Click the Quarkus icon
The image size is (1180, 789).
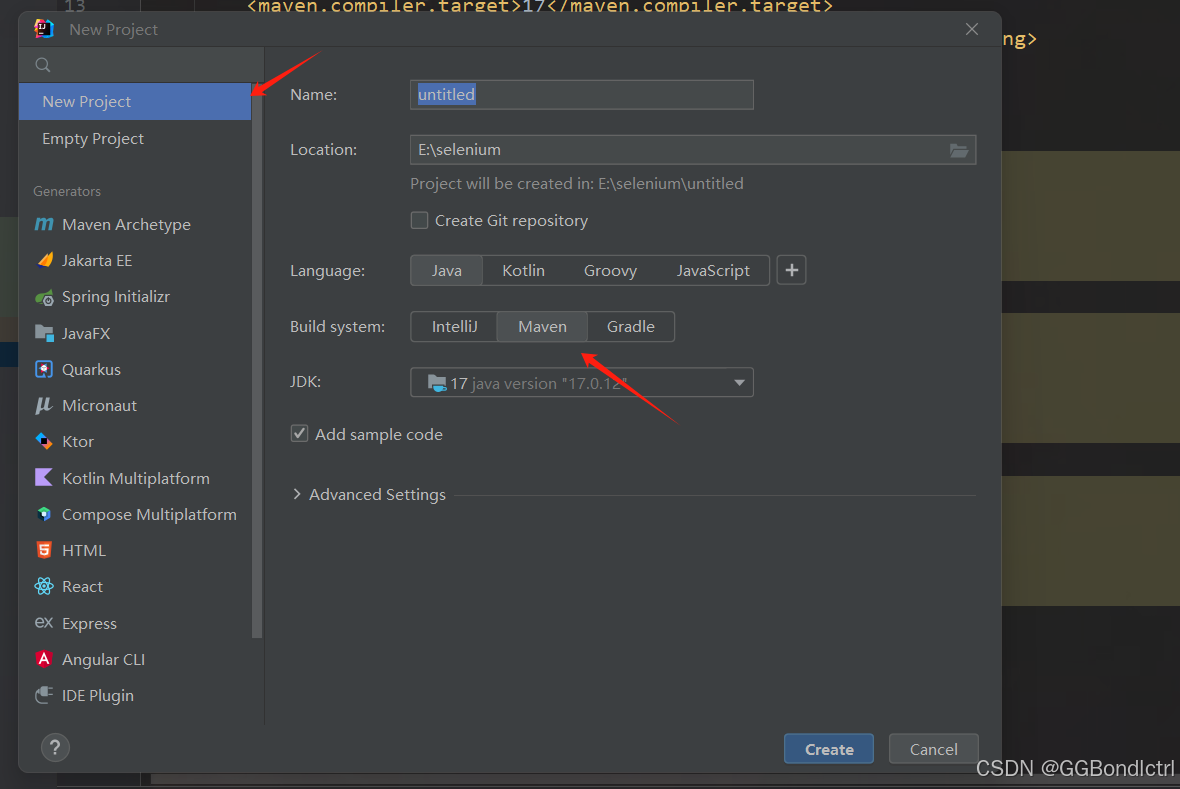coord(44,369)
